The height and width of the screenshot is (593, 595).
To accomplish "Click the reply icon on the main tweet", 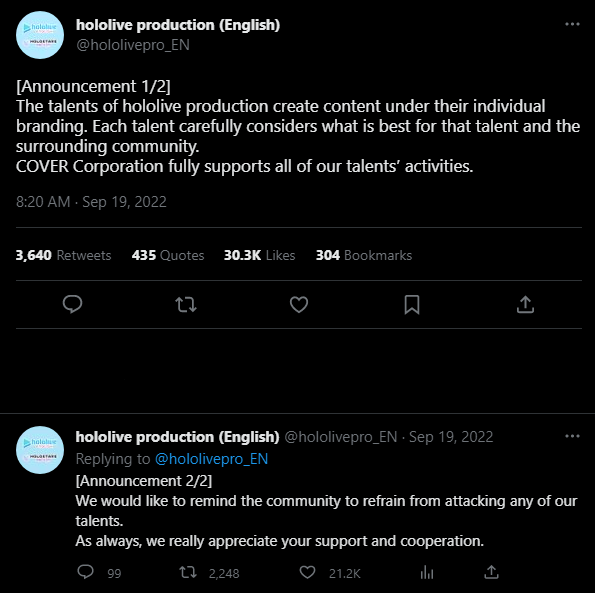I will pos(72,304).
